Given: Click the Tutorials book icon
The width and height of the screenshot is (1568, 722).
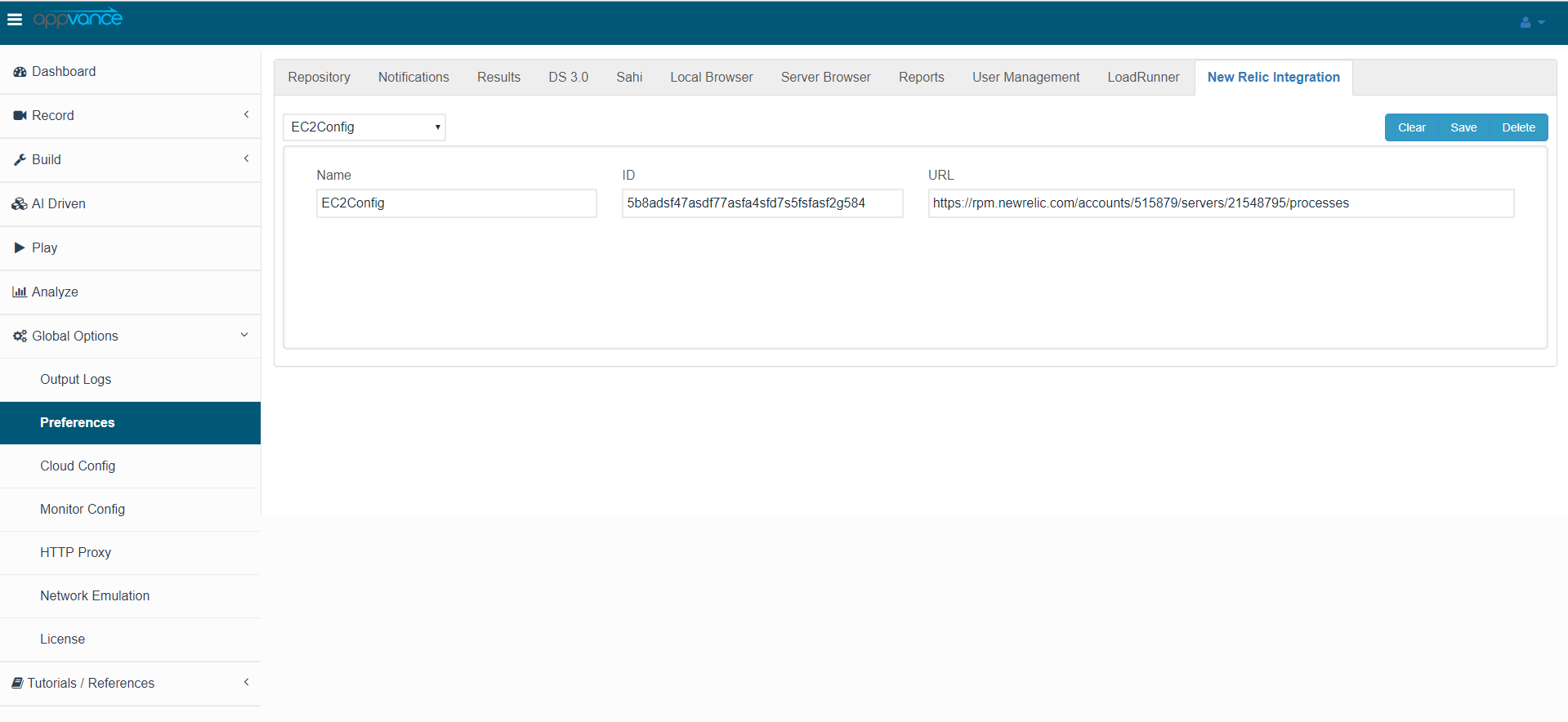Looking at the screenshot, I should pyautogui.click(x=17, y=683).
